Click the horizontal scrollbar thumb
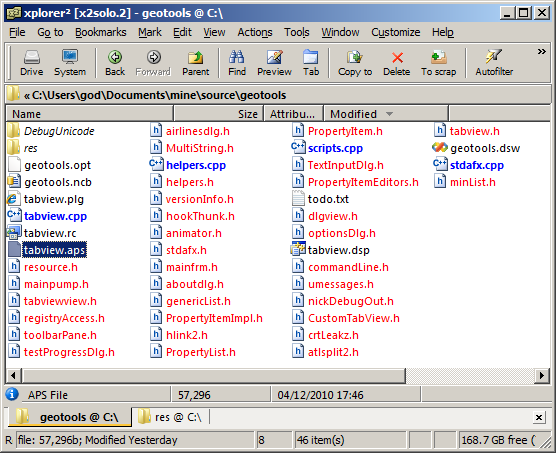This screenshot has height=453, width=556. tap(213, 375)
